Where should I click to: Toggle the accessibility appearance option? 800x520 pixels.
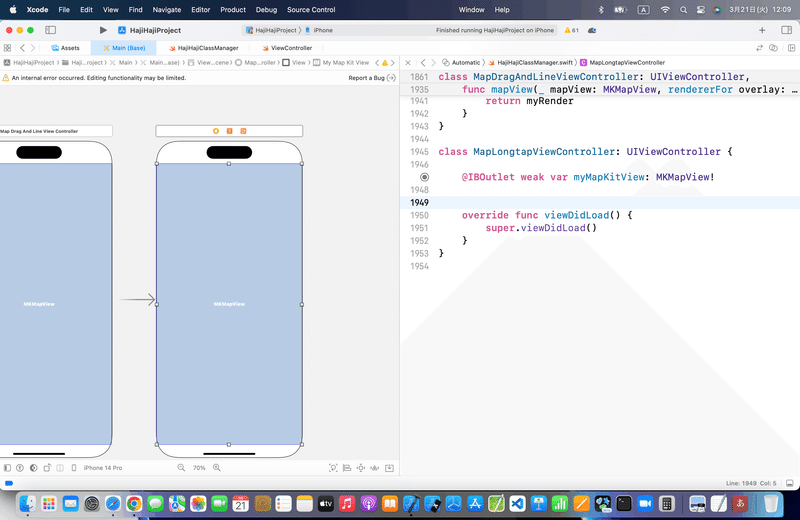20,467
